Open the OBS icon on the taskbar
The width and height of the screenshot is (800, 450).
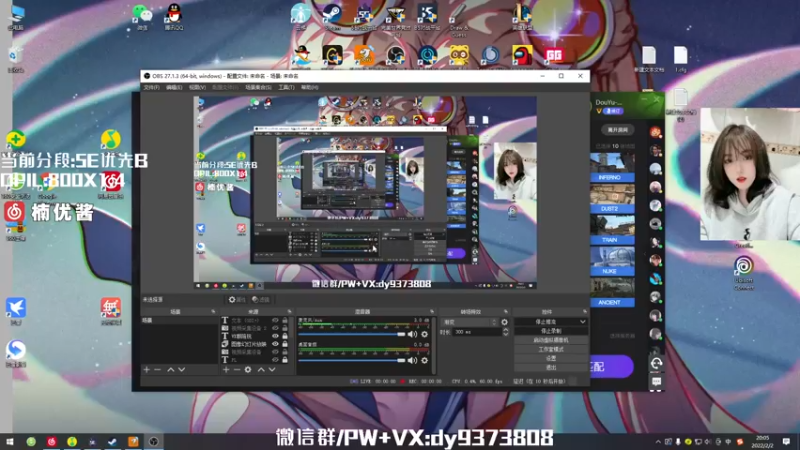coord(154,441)
